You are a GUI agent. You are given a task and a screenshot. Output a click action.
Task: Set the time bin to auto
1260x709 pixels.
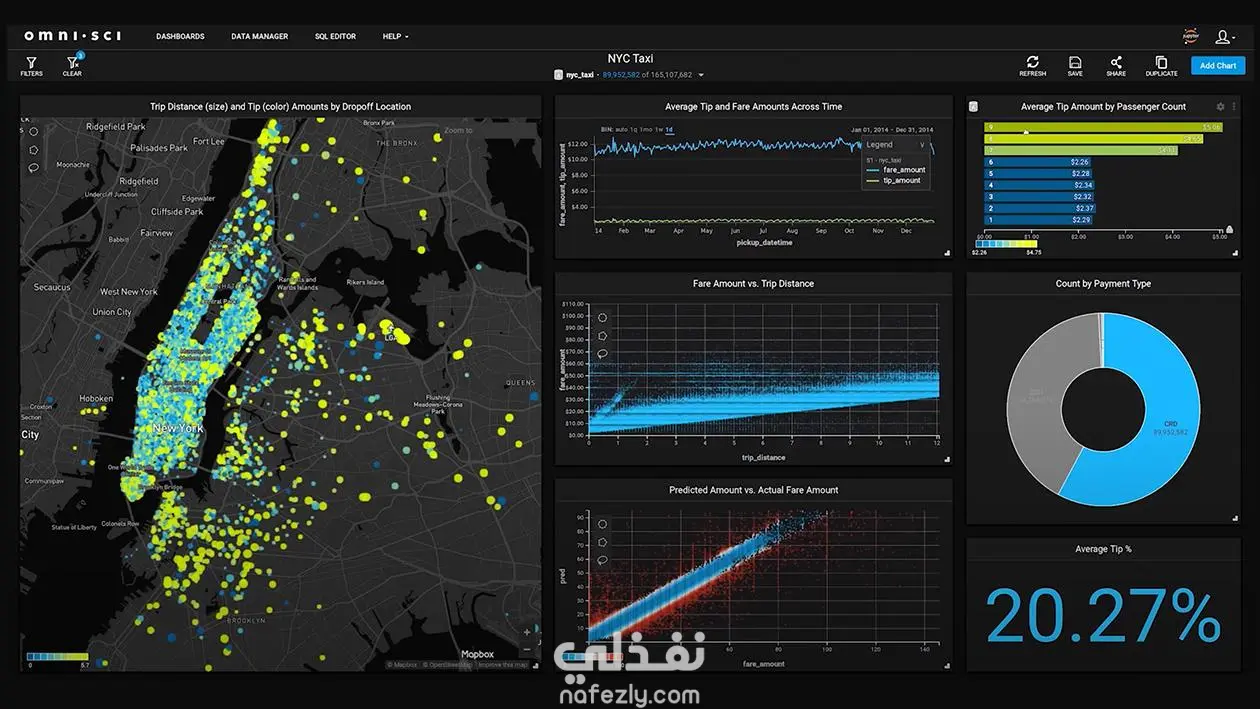point(620,129)
